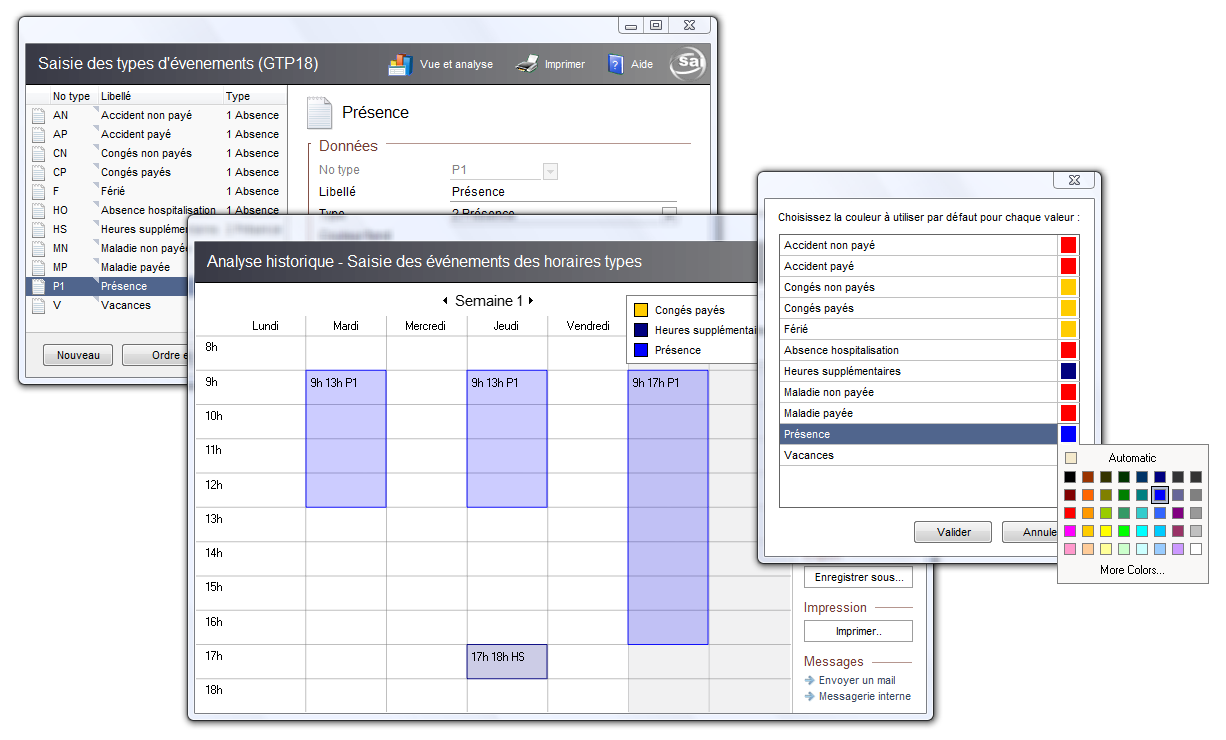The width and height of the screenshot is (1226, 740).
Task: Go to previous week arrow
Action: [x=445, y=301]
